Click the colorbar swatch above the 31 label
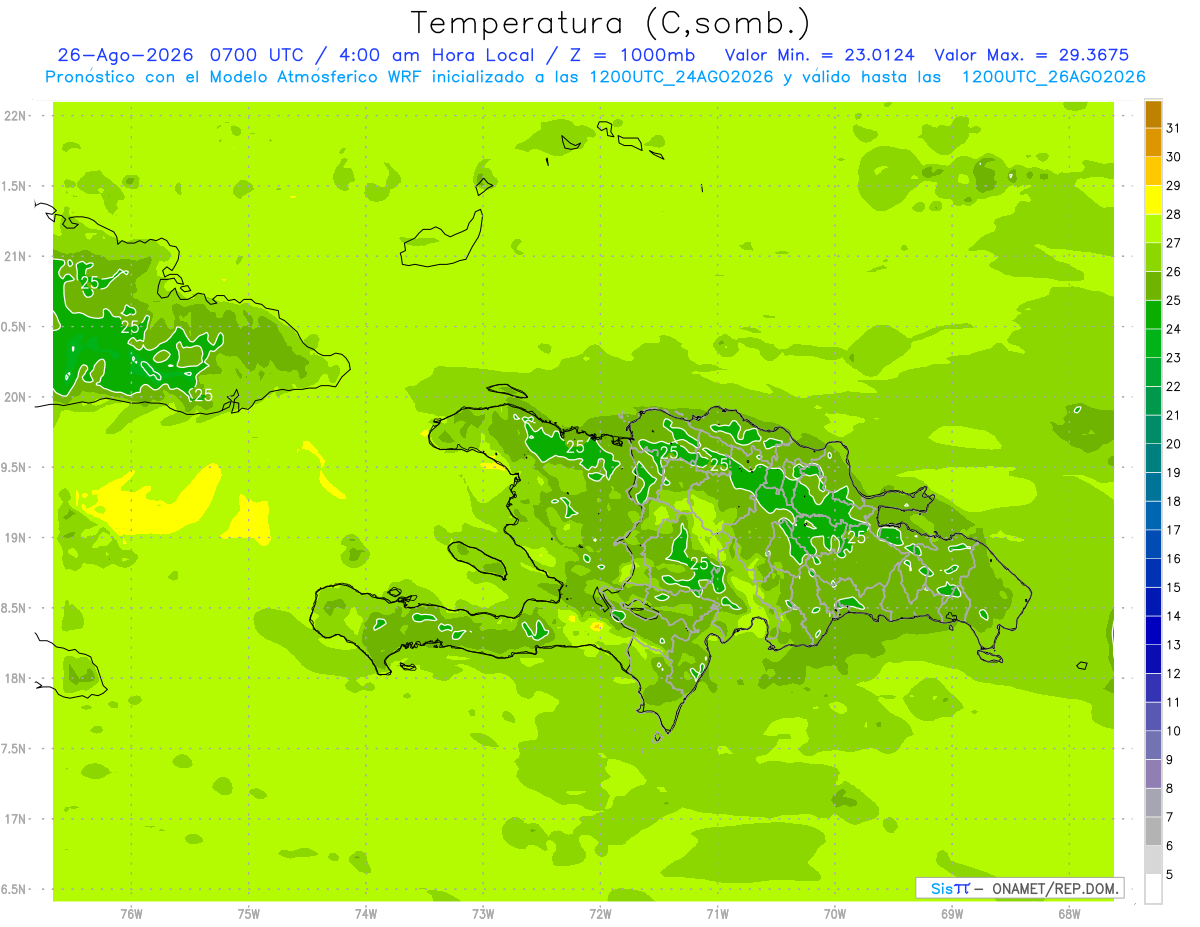 click(x=1153, y=114)
